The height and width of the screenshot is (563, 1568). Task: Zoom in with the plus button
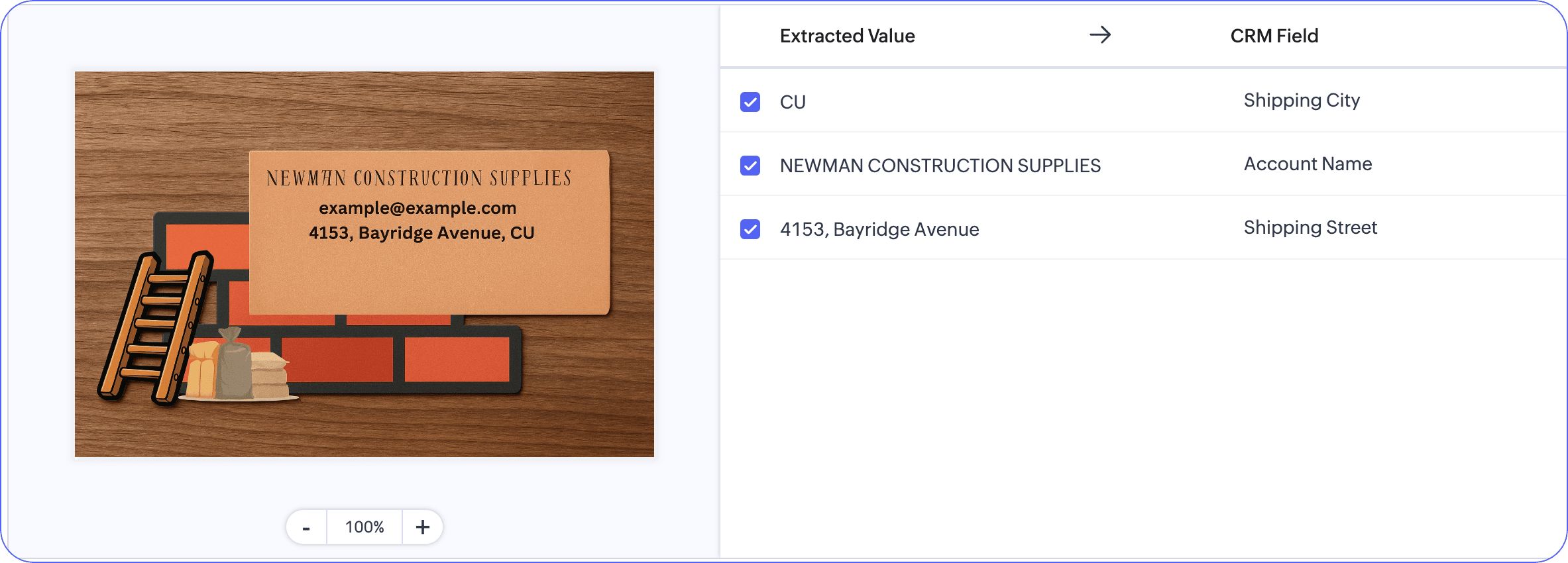pyautogui.click(x=422, y=527)
